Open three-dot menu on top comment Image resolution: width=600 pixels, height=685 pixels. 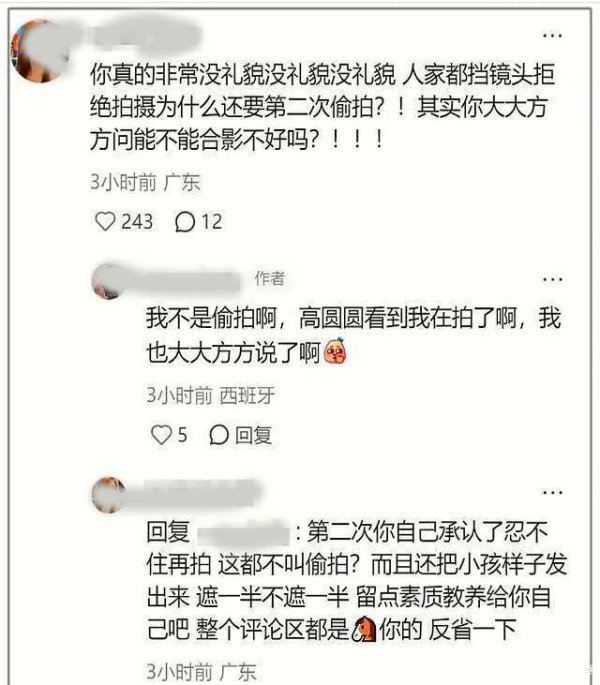552,35
